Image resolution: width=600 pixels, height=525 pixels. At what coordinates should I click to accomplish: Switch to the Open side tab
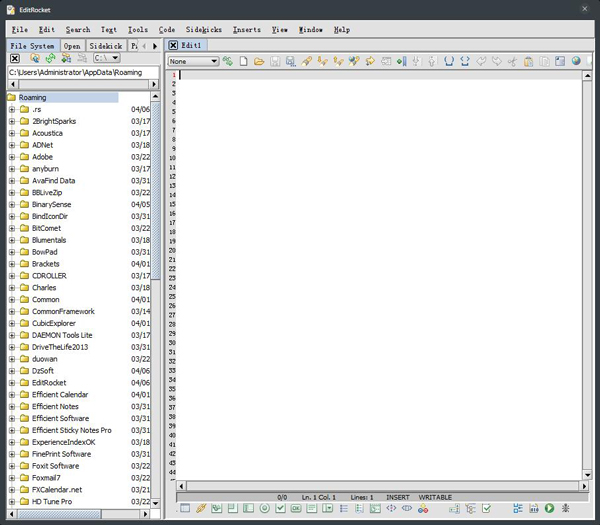[72, 46]
